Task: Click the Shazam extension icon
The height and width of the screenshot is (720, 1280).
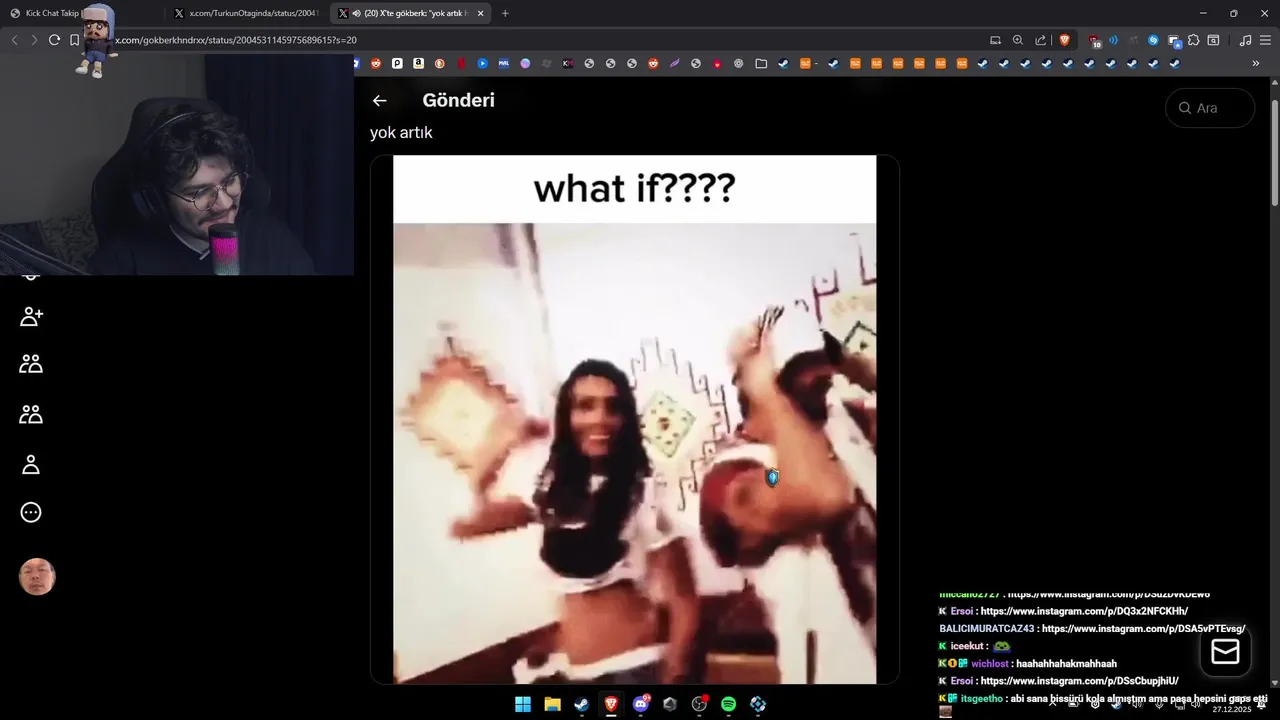Action: 1153,40
